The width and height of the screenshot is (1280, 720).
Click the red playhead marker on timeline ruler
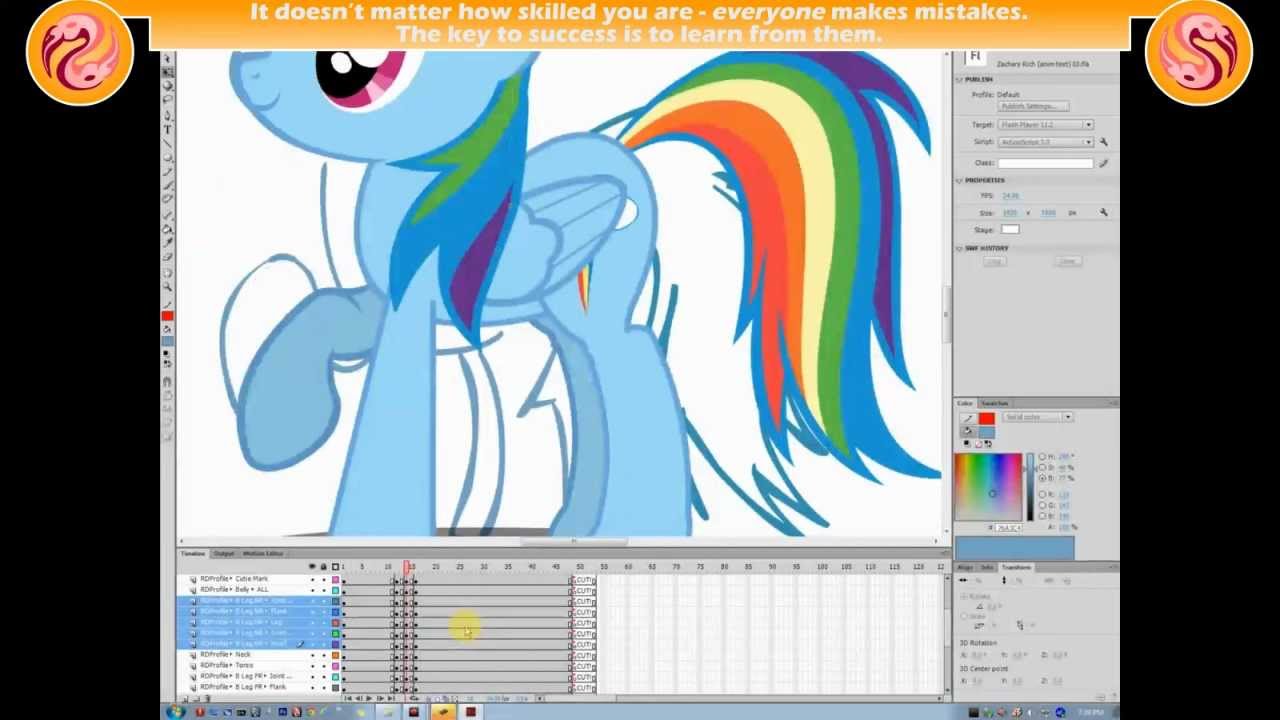pos(408,567)
